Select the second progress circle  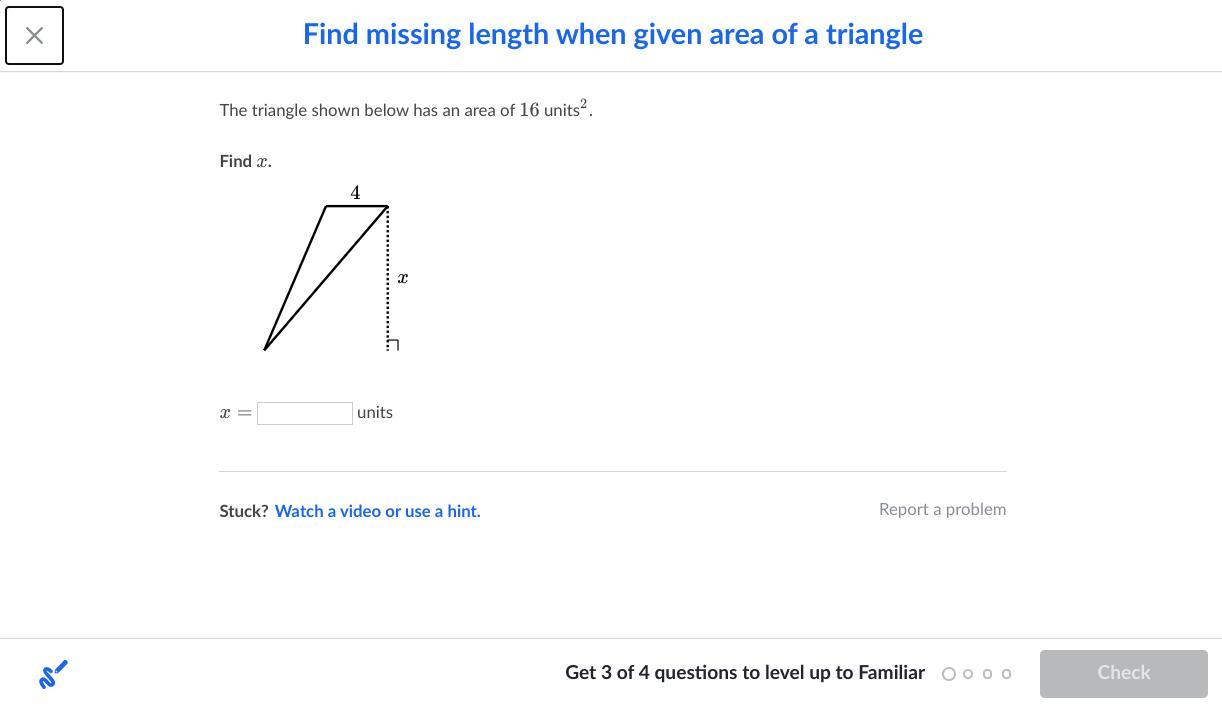coord(968,674)
